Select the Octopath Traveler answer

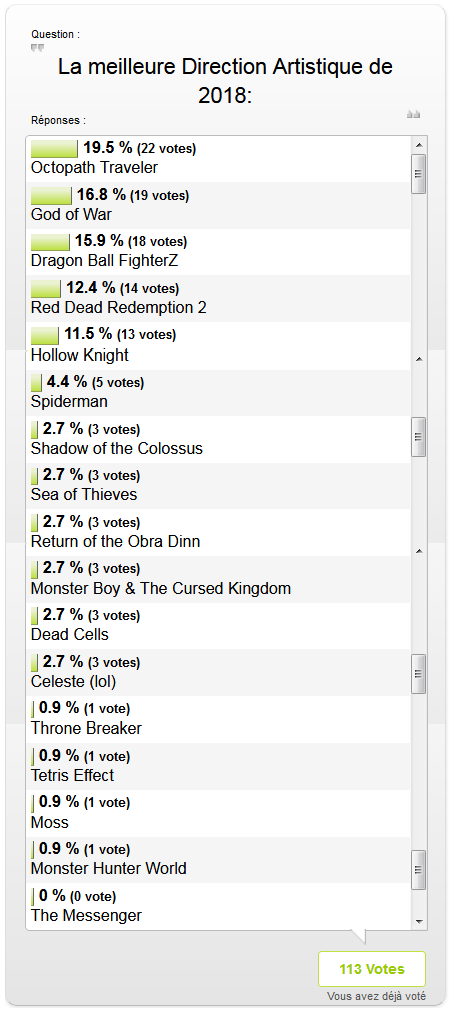pyautogui.click(x=218, y=158)
